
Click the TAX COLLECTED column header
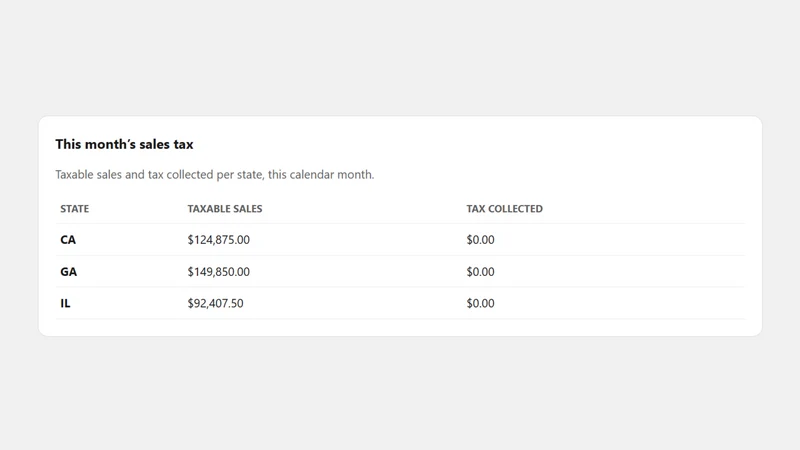tap(504, 209)
